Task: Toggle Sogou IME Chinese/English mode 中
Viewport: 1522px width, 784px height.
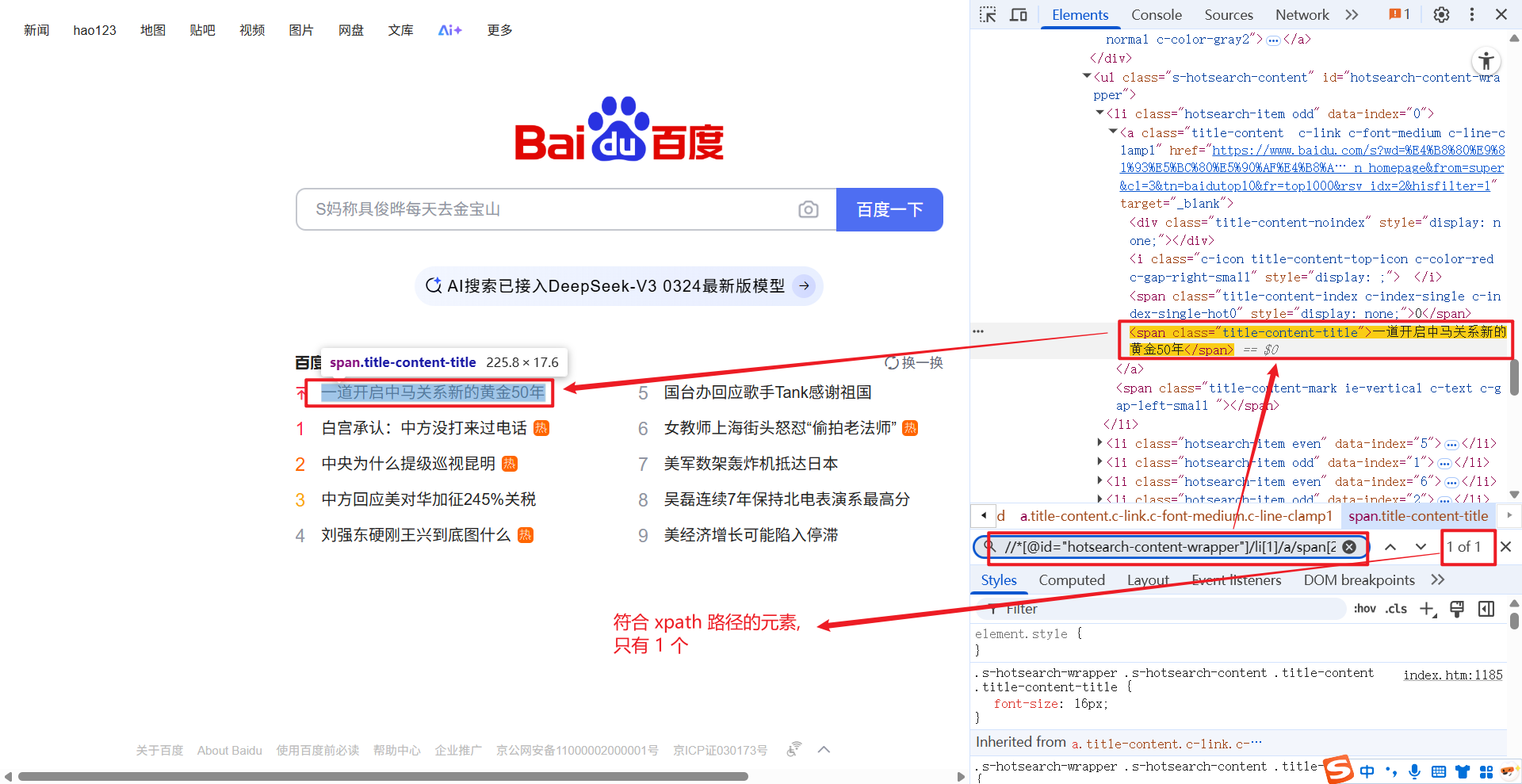Action: pos(1367,771)
